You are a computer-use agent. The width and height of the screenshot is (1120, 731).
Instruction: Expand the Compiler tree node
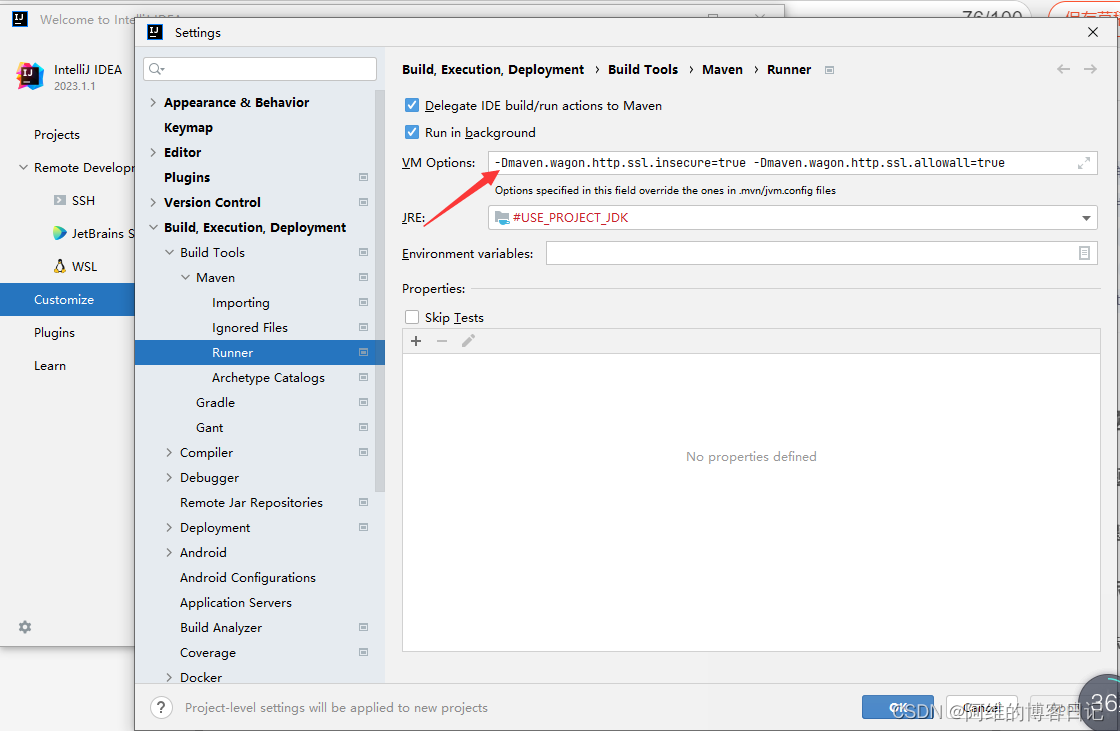(x=169, y=452)
